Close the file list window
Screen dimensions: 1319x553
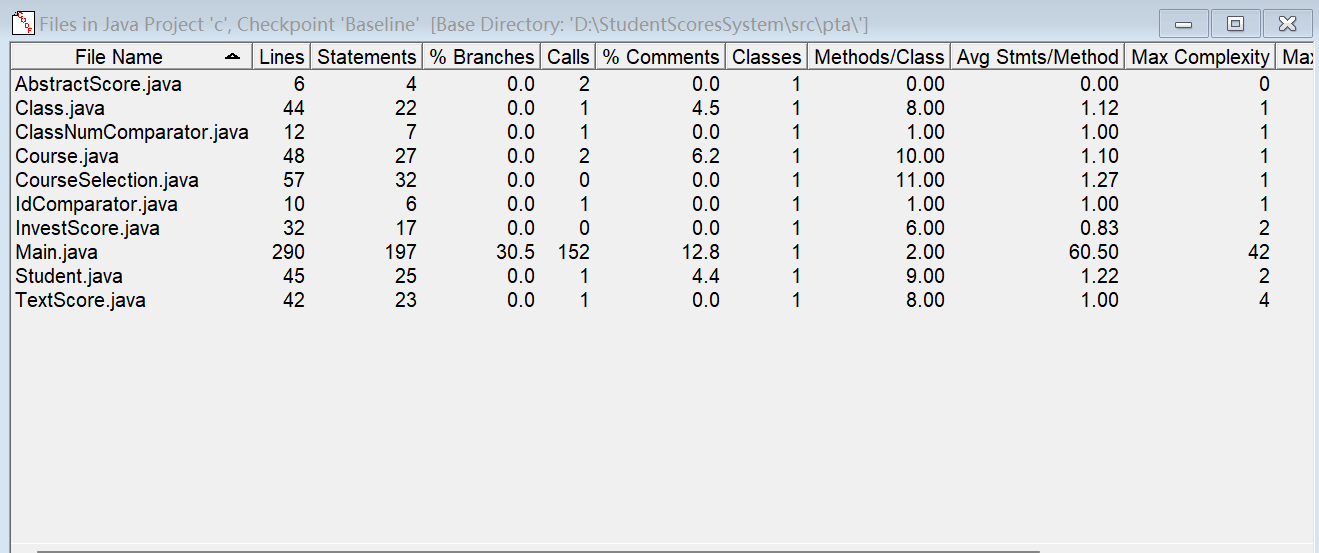pos(1288,23)
